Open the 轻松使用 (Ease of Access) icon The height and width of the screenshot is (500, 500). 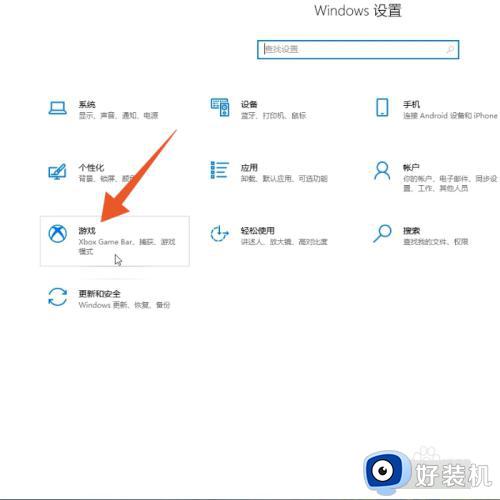(x=219, y=234)
